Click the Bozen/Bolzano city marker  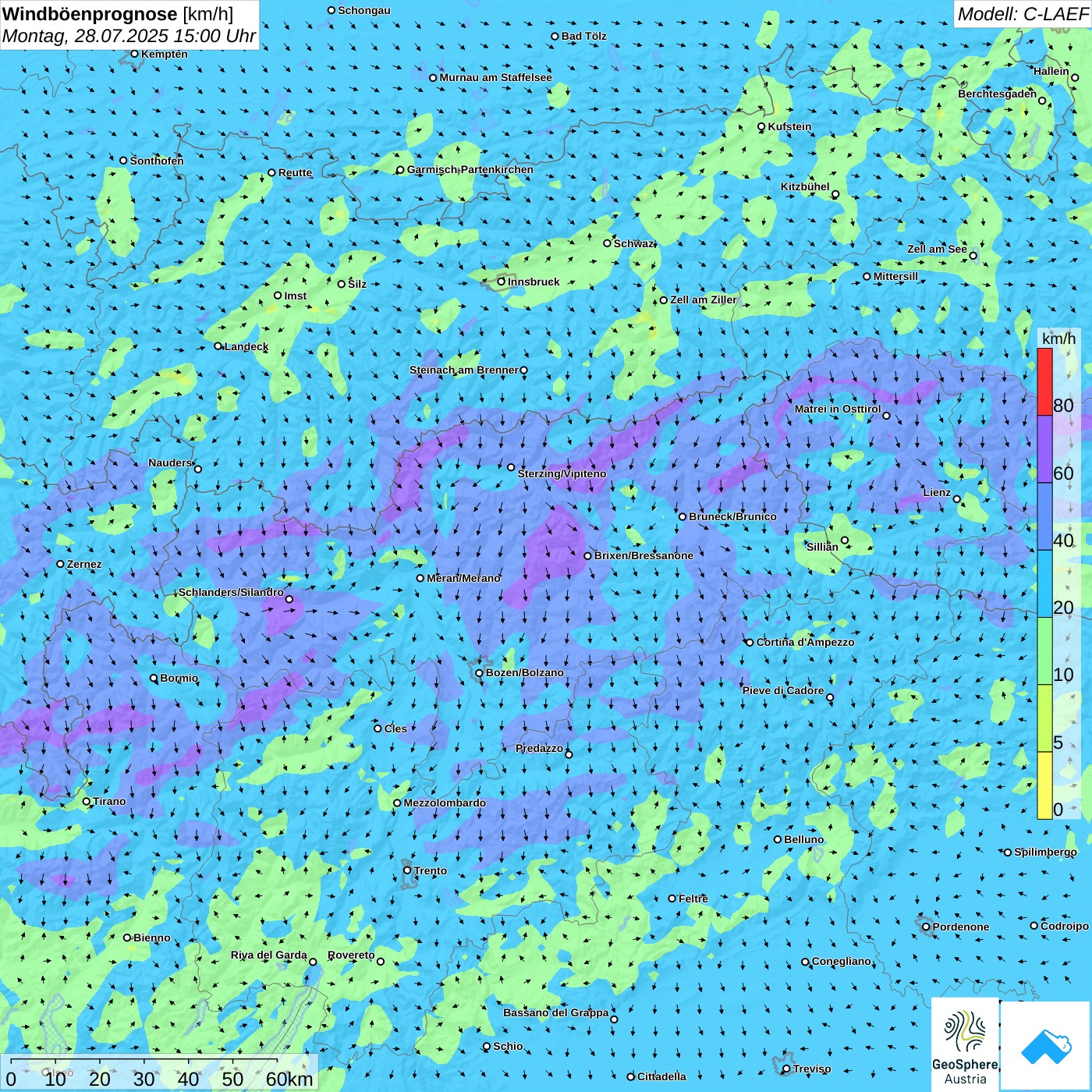click(480, 672)
